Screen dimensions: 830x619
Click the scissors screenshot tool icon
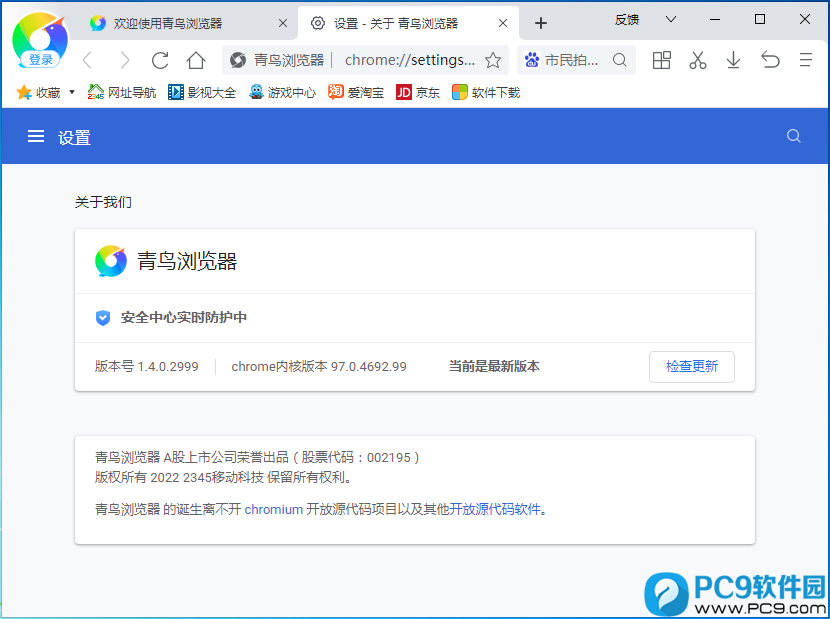click(698, 60)
